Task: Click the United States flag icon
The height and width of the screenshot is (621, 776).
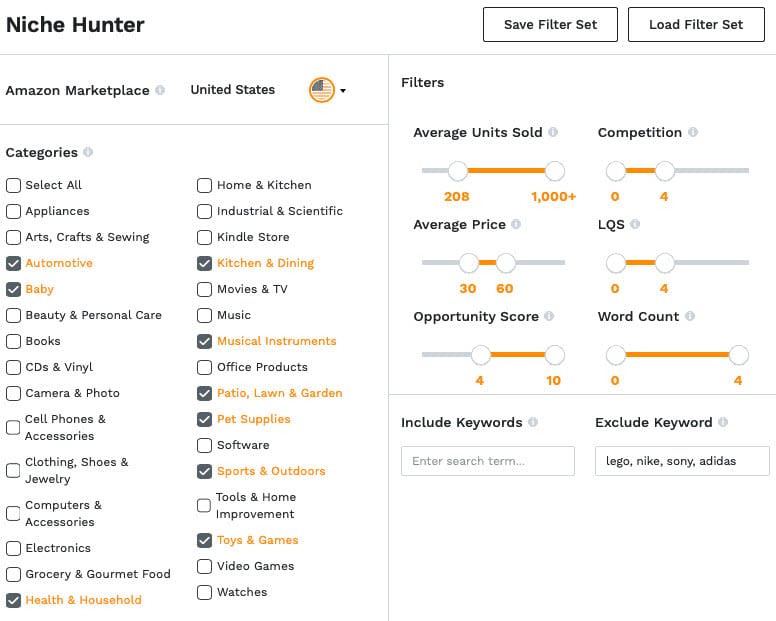Action: 322,90
